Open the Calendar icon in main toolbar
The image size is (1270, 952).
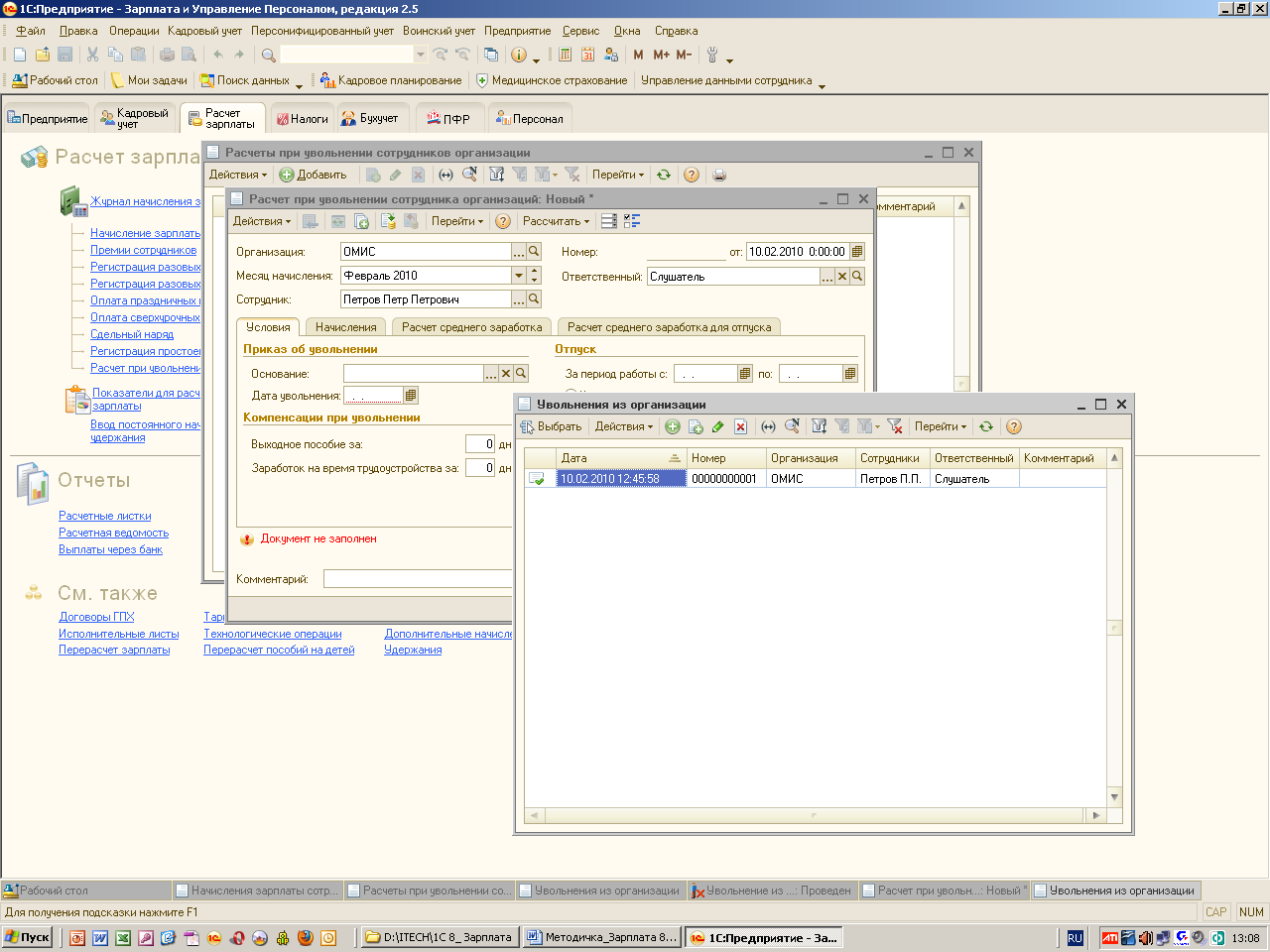(588, 55)
